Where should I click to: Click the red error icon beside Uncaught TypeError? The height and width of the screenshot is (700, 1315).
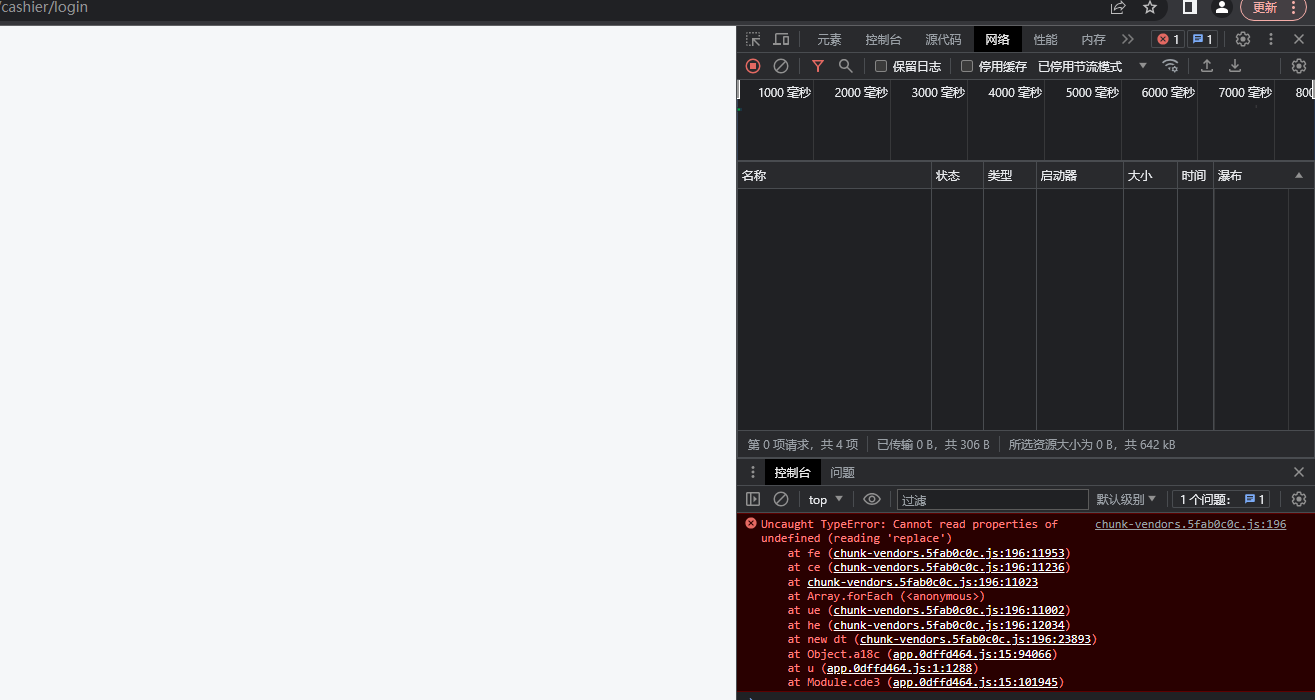(751, 523)
